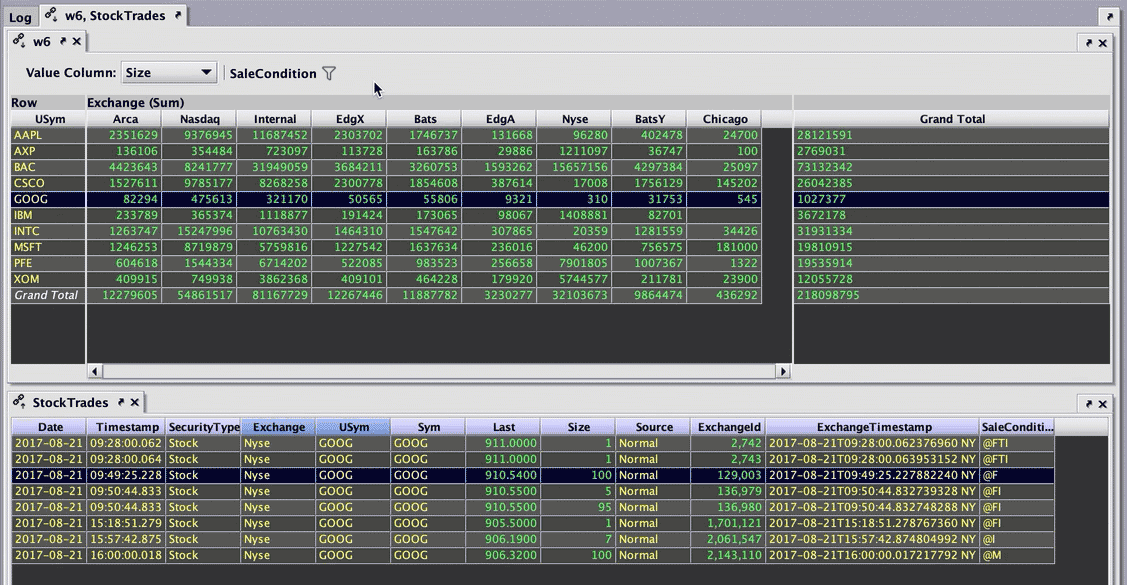Select the MSFT row label
The height and width of the screenshot is (585, 1127).
coord(49,247)
